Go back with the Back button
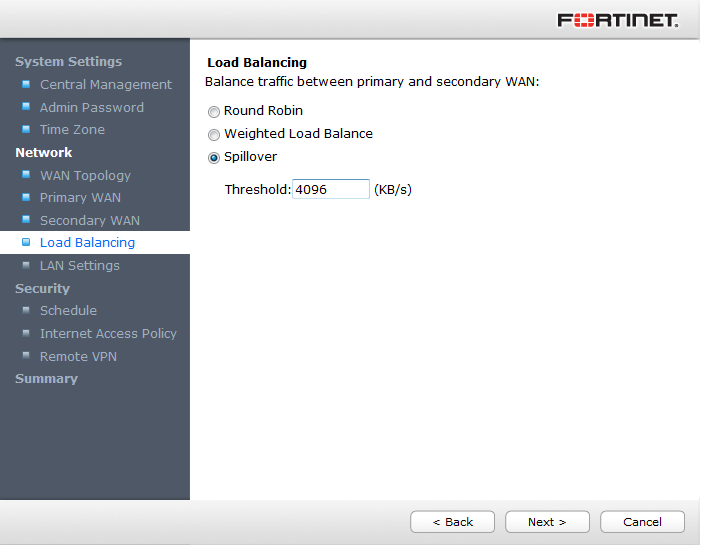 [x=452, y=522]
